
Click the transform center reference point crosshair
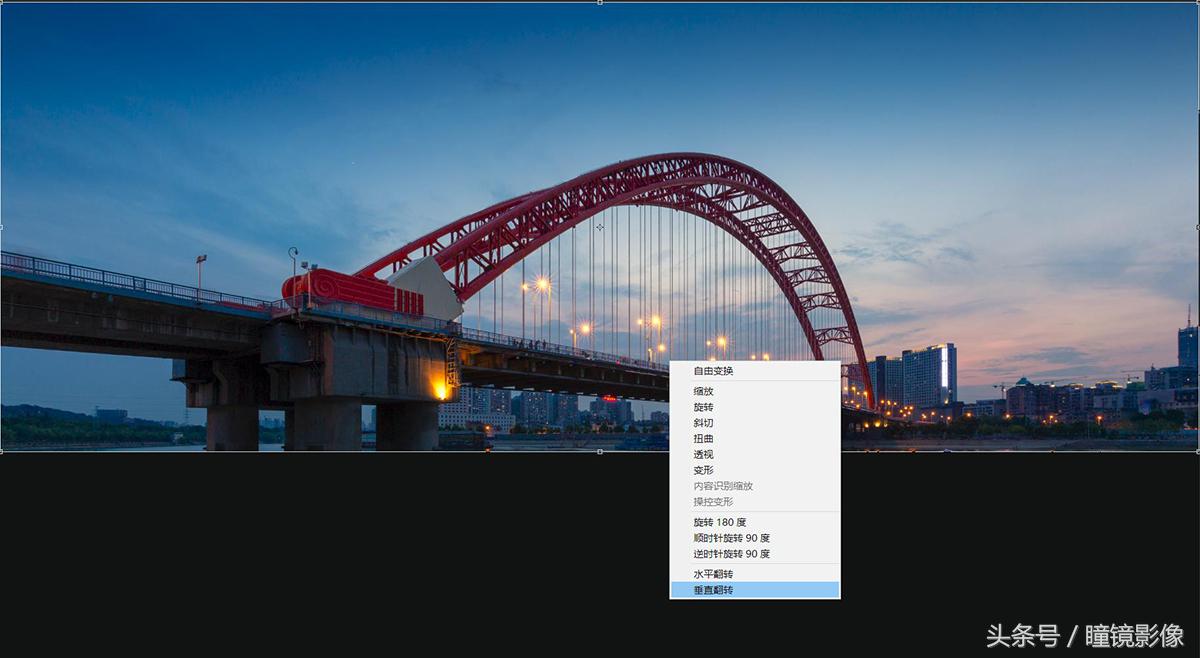pos(600,227)
